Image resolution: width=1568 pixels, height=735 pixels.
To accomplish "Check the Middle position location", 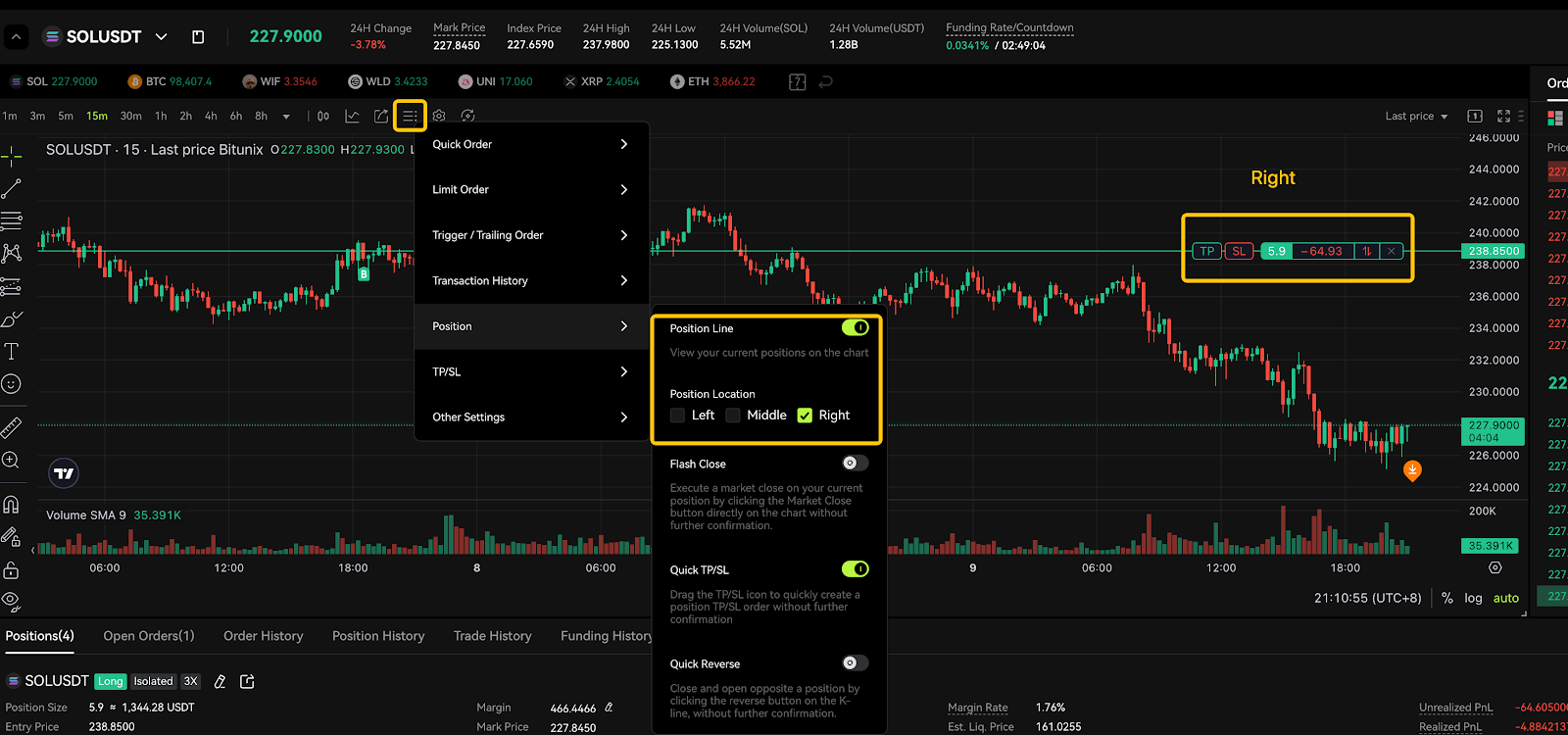I will click(733, 416).
